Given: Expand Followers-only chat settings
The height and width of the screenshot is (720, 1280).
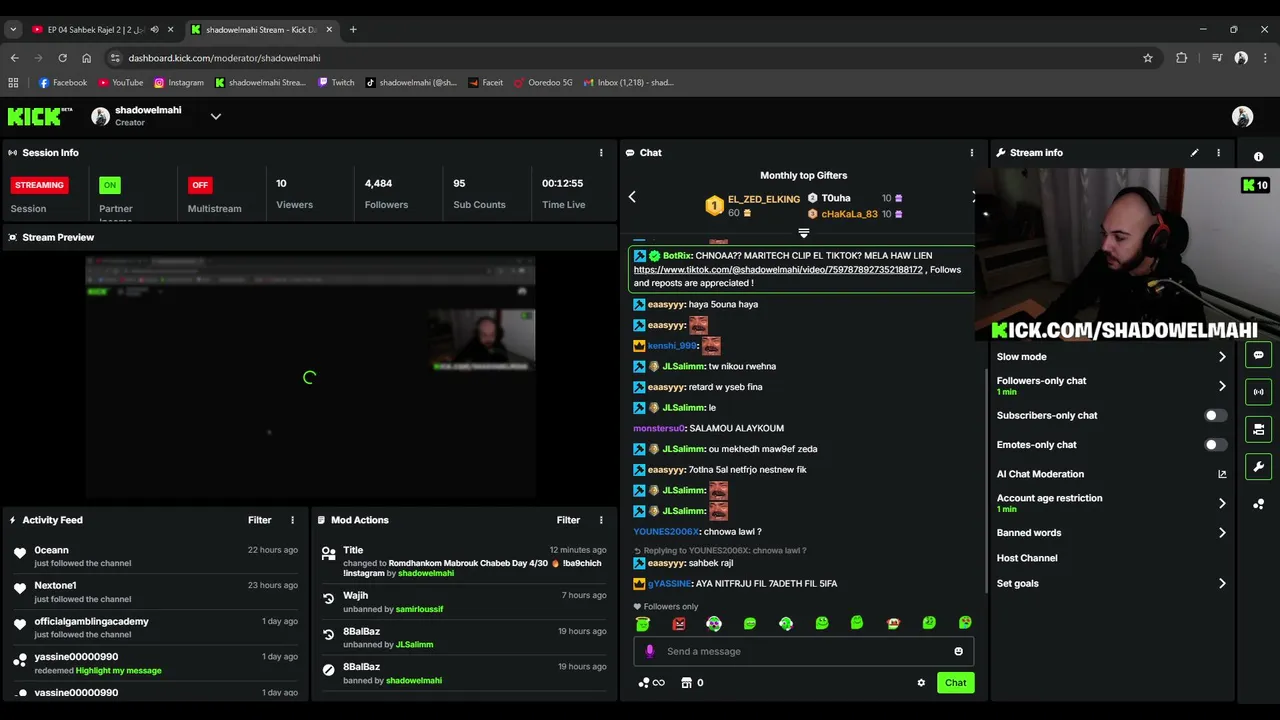Looking at the screenshot, I should [1222, 386].
